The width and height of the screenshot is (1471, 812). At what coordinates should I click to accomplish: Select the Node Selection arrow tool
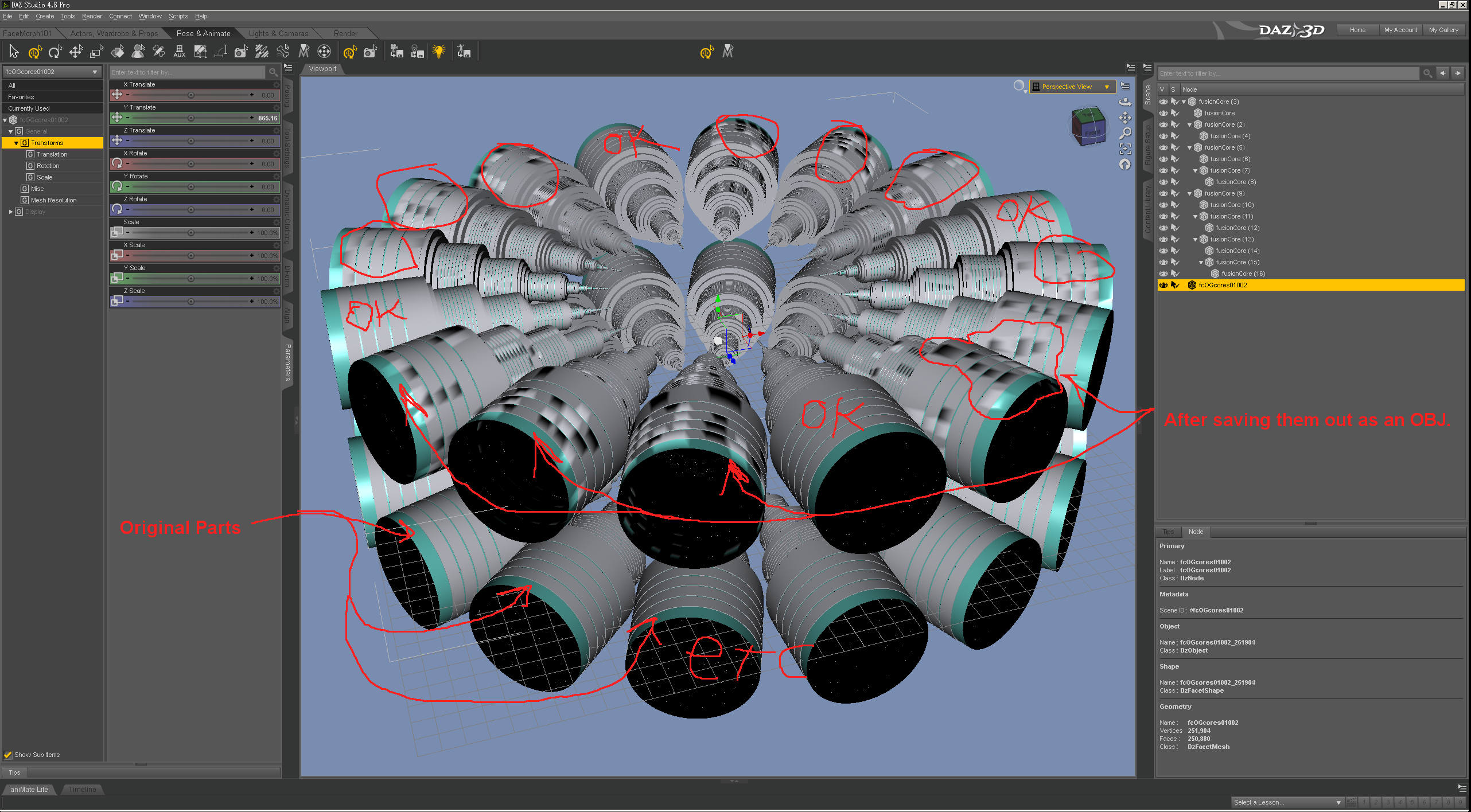tap(14, 52)
